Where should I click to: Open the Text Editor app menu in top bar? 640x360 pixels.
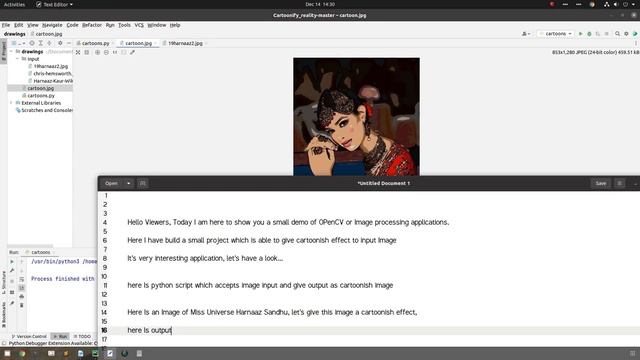[55, 4]
